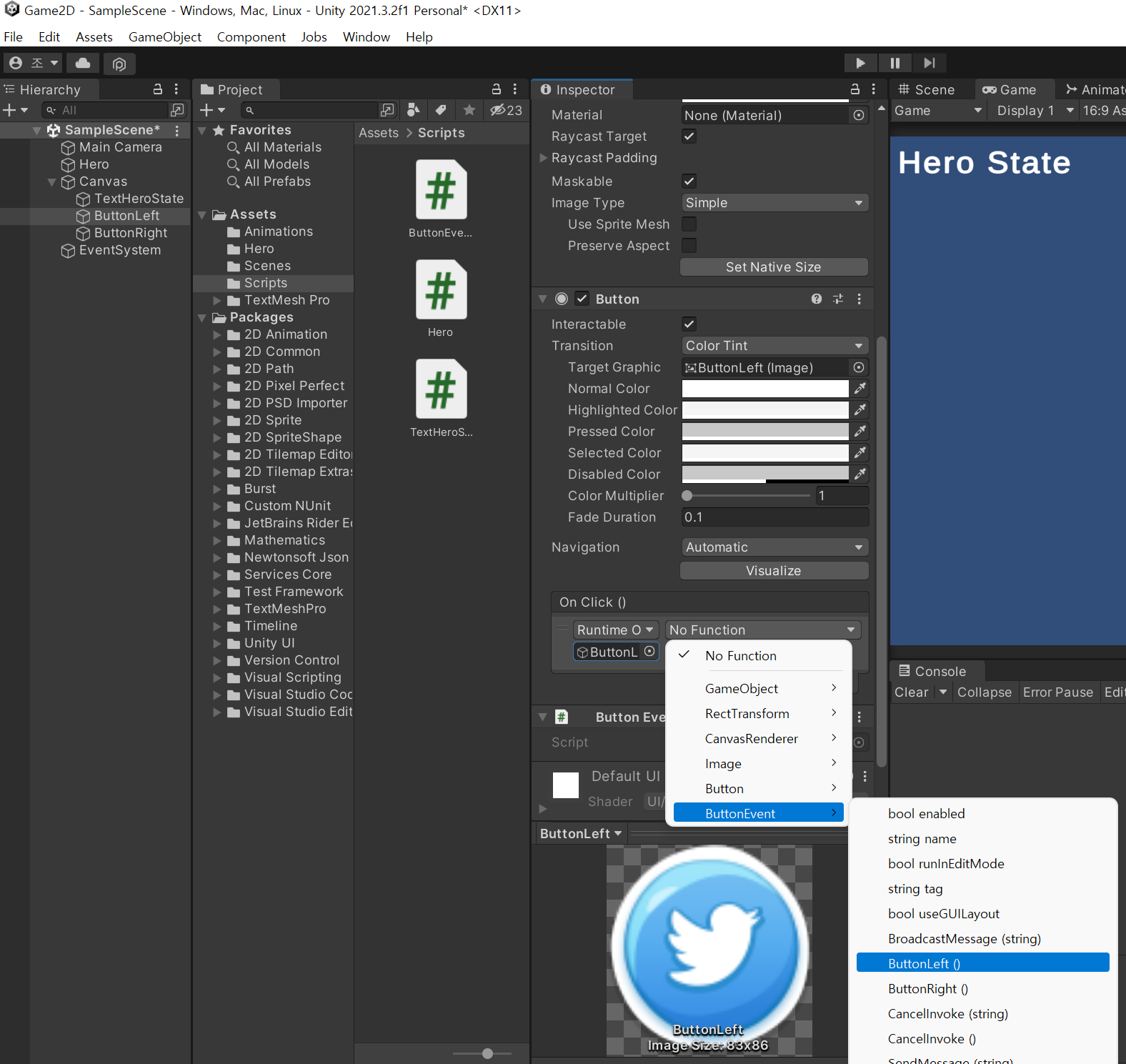Toggle the Inspector panel lock icon
This screenshot has width=1126, height=1064.
tap(855, 89)
